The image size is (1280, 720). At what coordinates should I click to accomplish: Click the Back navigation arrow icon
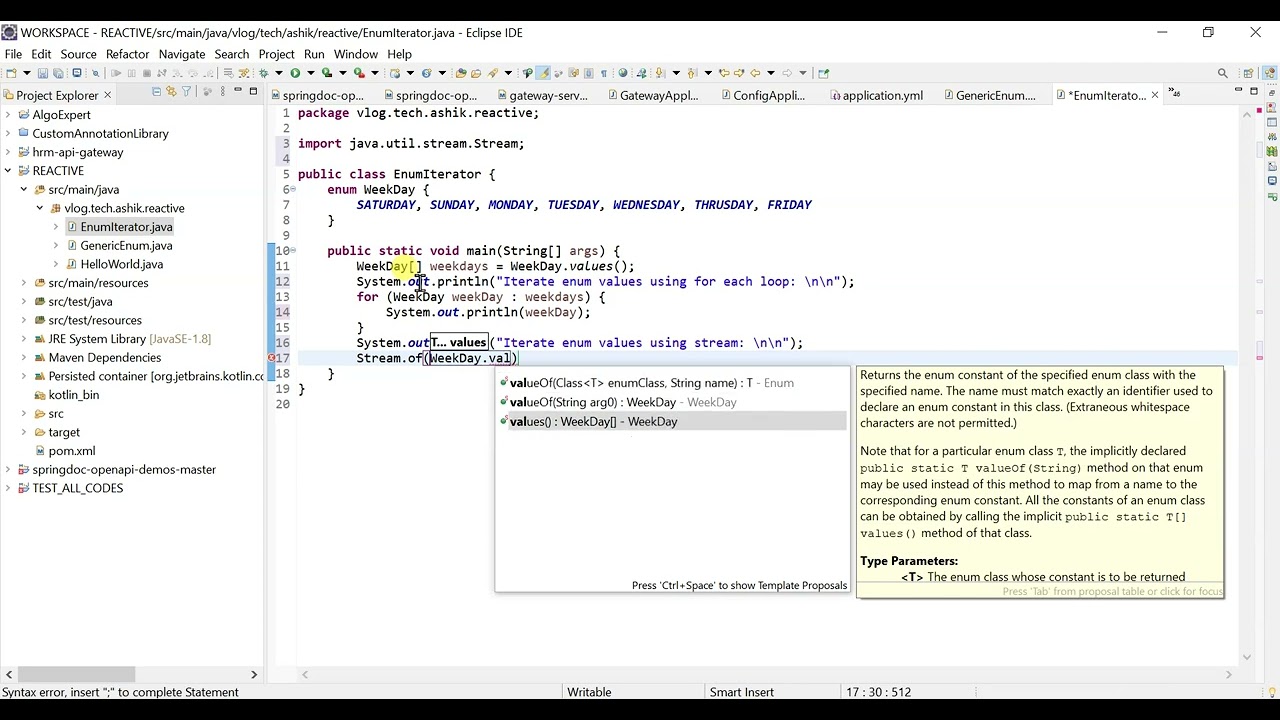coord(755,73)
